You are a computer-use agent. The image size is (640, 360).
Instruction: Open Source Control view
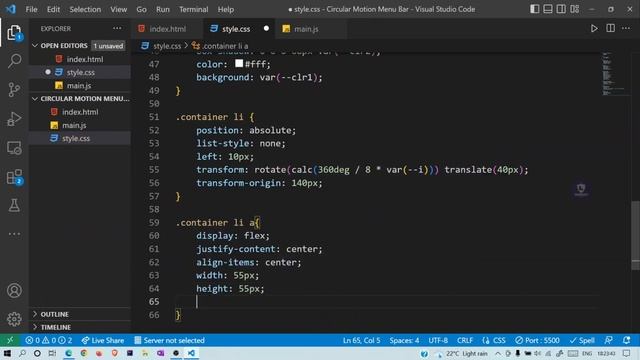pos(14,89)
